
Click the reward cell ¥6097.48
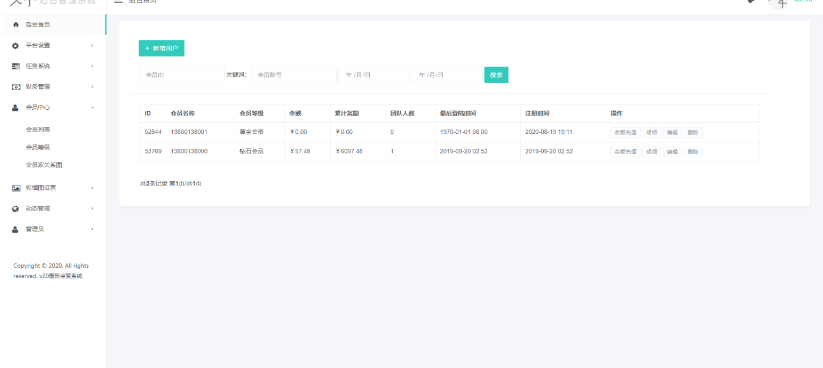(349, 152)
